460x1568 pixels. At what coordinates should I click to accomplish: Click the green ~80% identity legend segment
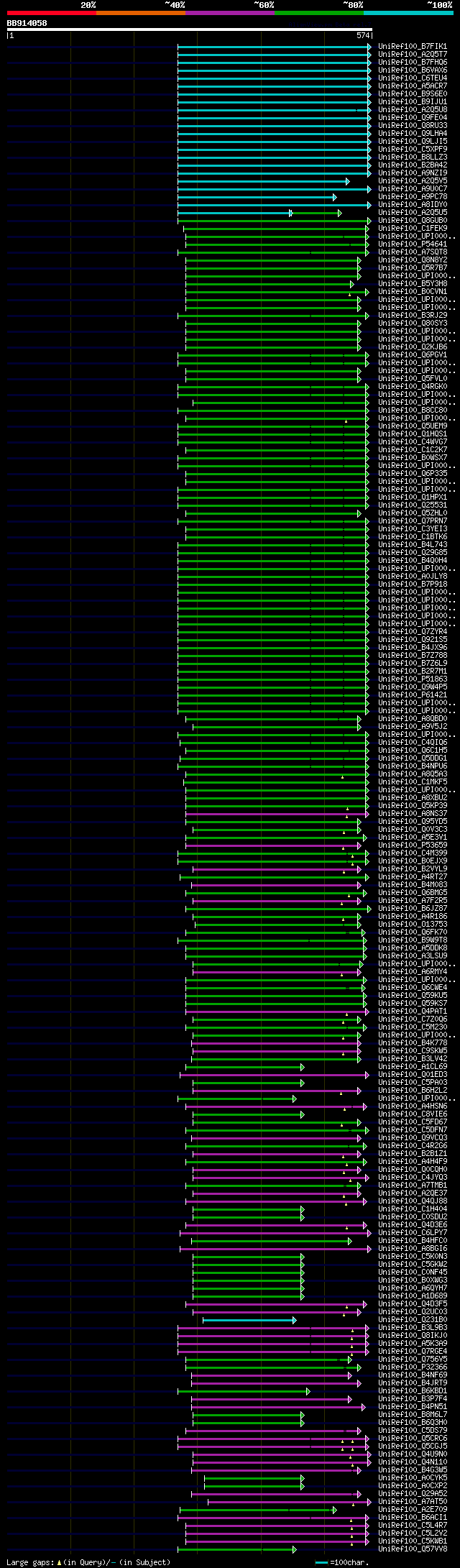(319, 13)
